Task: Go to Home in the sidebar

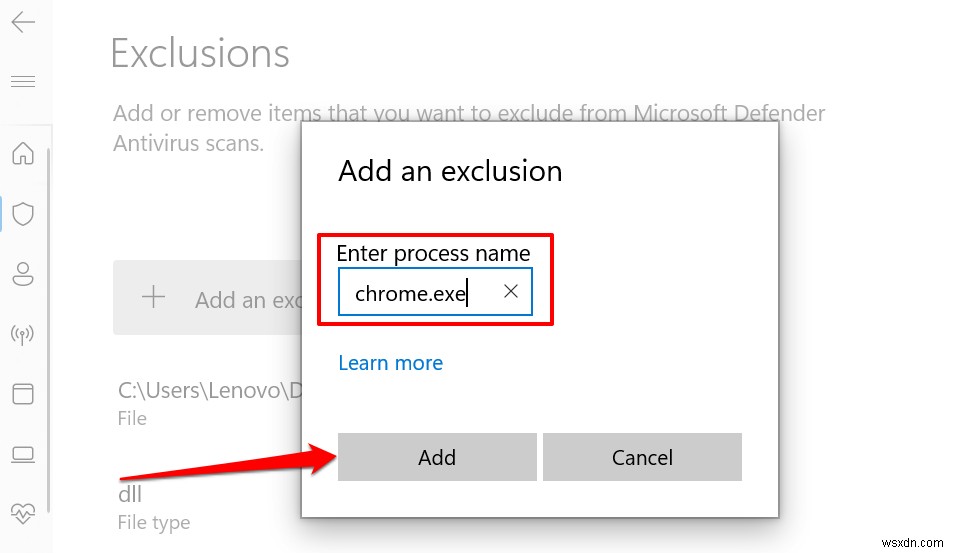Action: [22, 153]
